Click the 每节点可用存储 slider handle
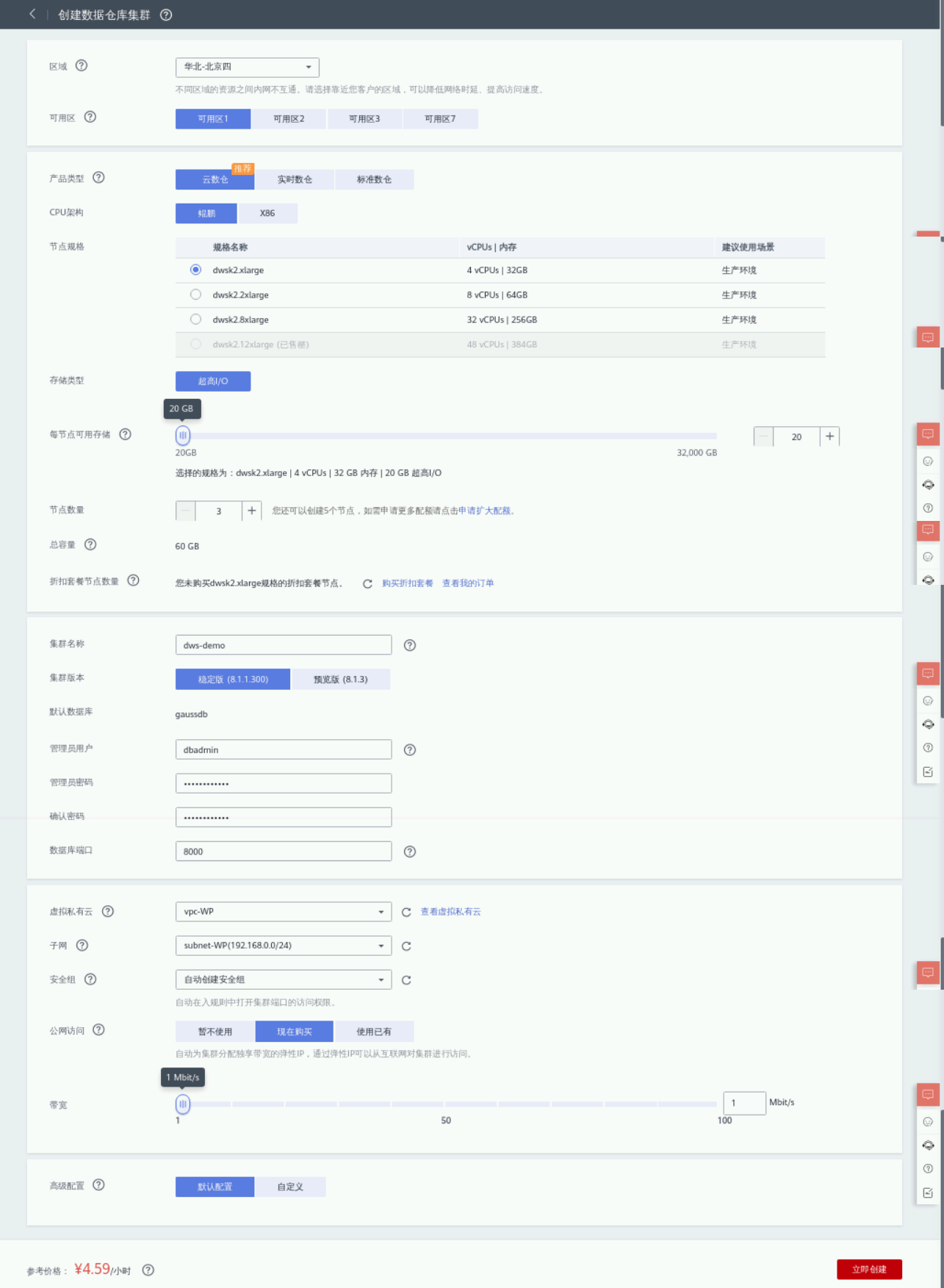This screenshot has height=1288, width=944. 183,436
